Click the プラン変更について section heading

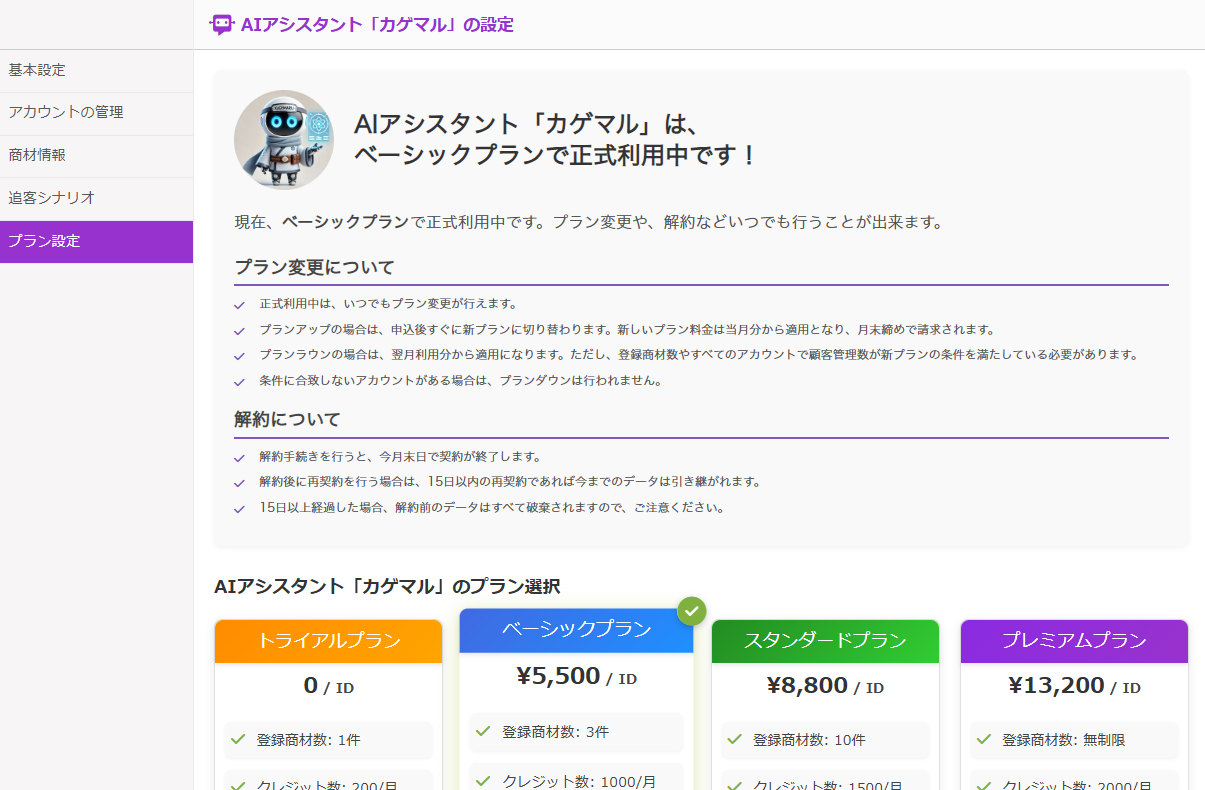[x=314, y=268]
